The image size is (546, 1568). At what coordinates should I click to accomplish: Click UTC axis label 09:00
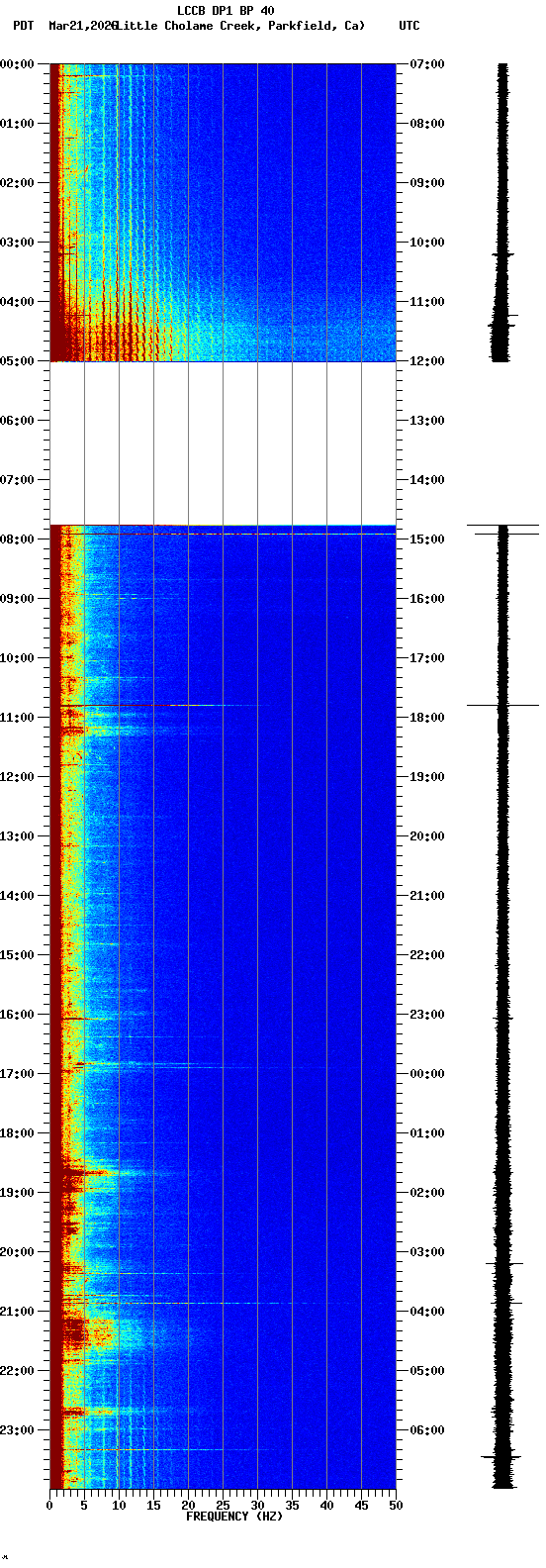(427, 183)
